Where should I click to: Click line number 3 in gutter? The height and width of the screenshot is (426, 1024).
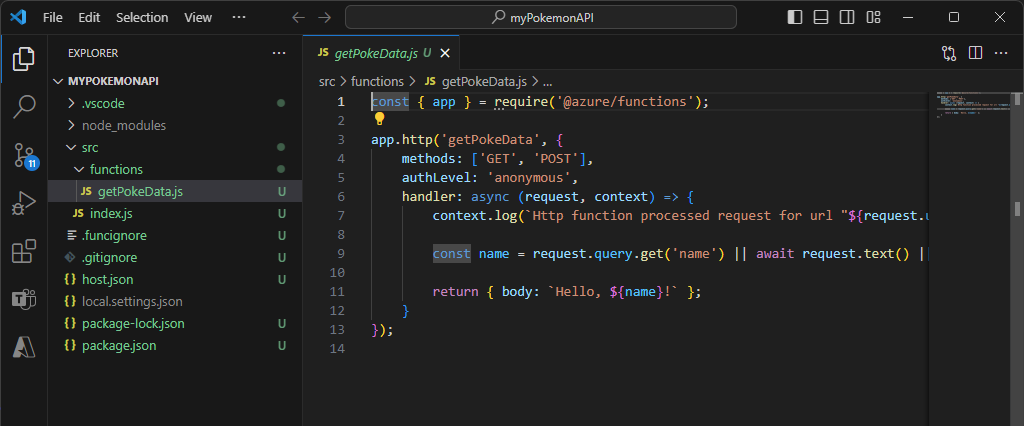(x=340, y=140)
